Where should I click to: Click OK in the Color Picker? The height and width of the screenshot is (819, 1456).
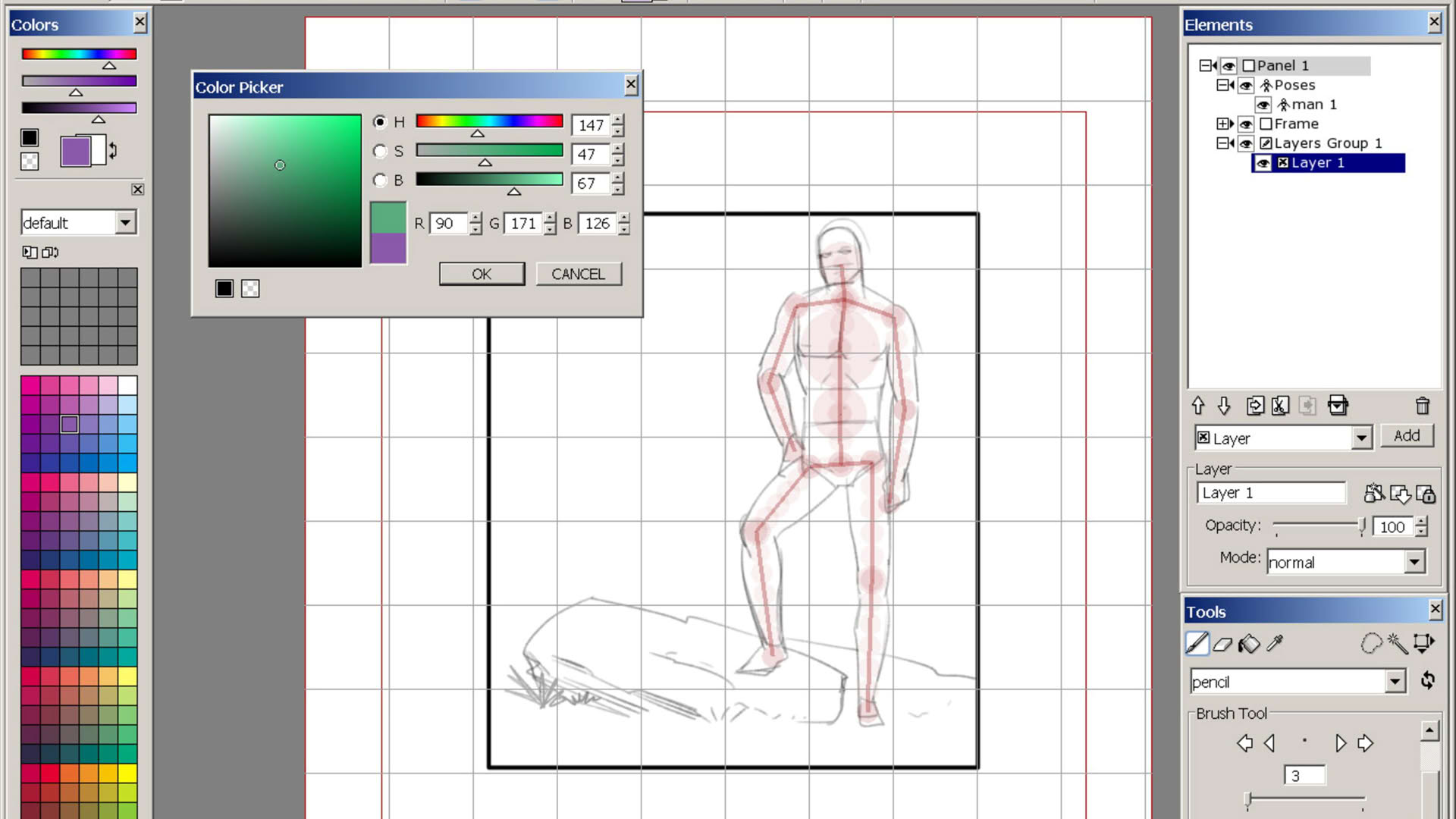click(x=482, y=274)
